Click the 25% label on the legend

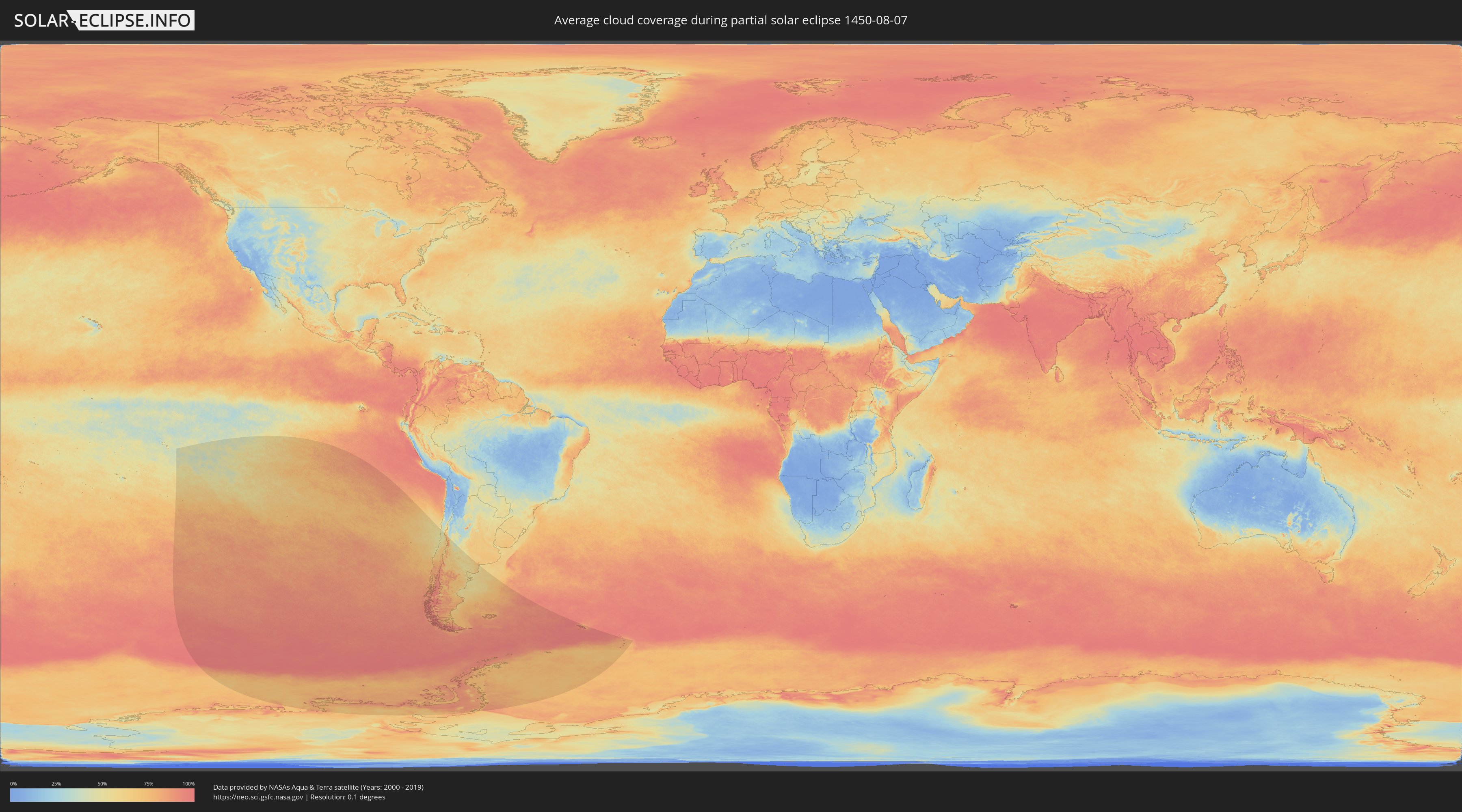point(56,784)
